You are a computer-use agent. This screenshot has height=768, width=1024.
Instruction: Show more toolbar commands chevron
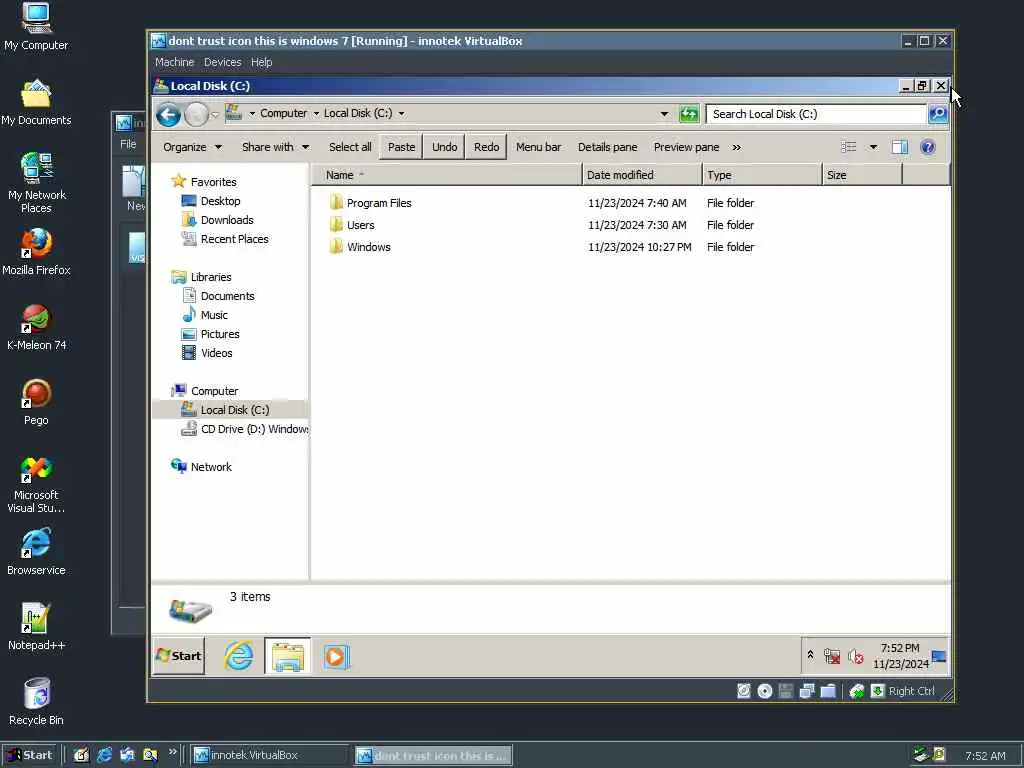point(737,148)
